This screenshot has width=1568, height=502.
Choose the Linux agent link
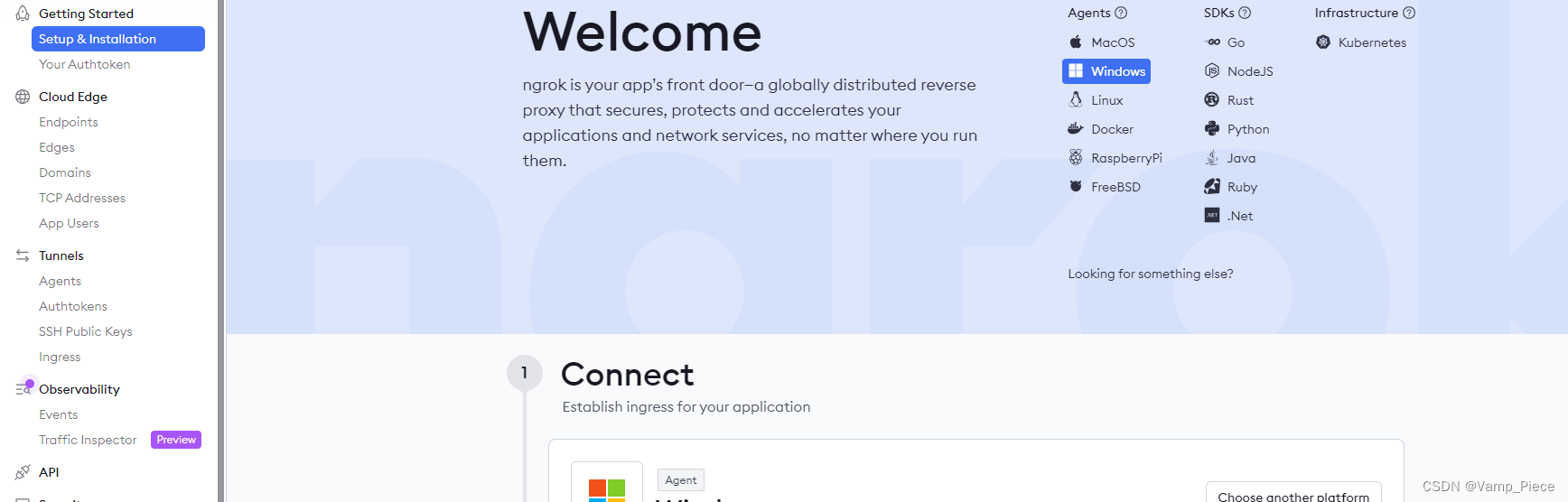point(1107,100)
